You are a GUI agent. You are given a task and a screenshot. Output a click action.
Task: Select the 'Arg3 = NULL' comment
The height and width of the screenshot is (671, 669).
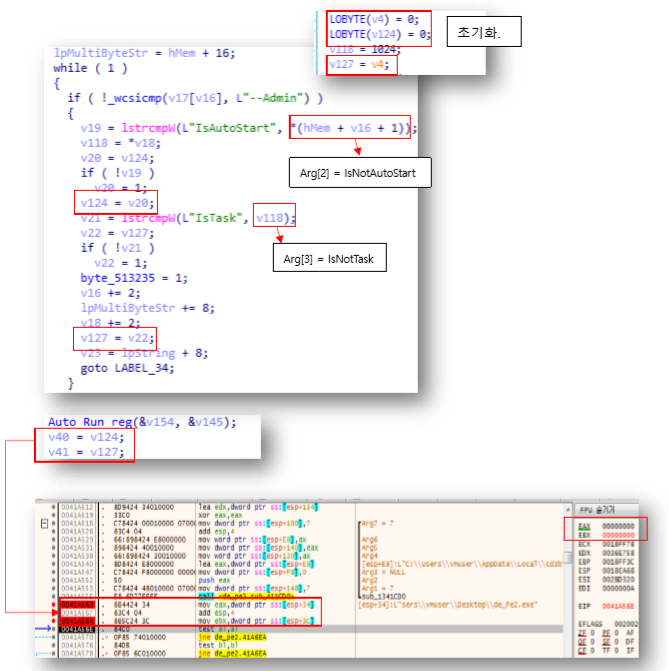click(383, 572)
